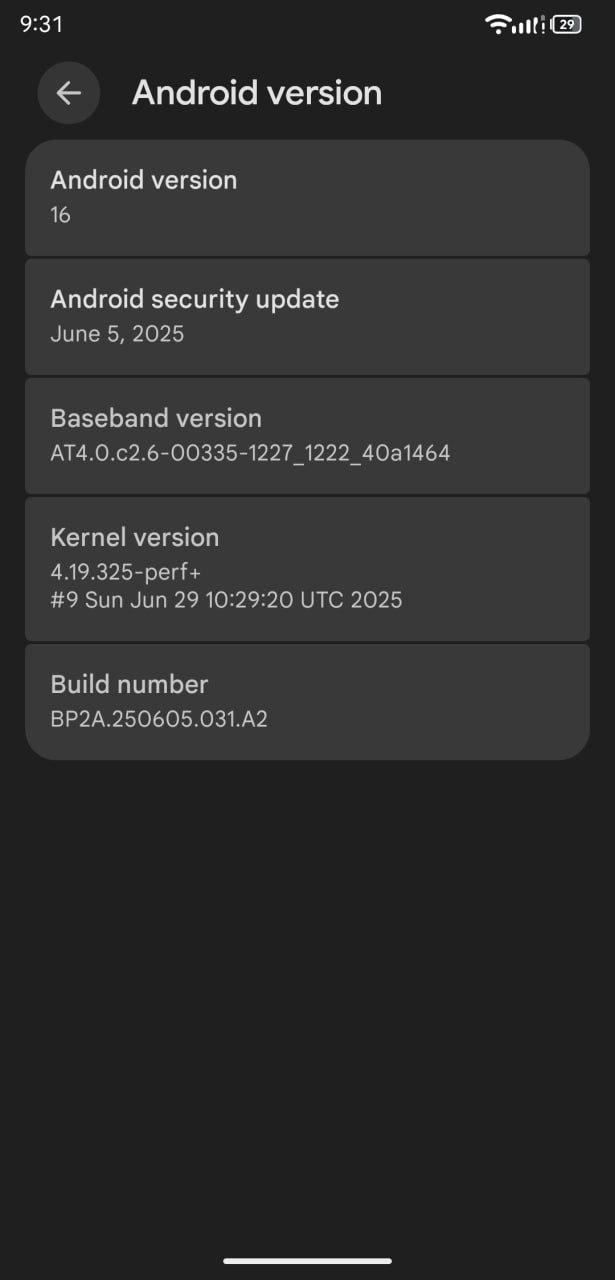Tap the BP2A.250605.031.A2 build value
Screen dimensions: 615x1280
point(159,719)
